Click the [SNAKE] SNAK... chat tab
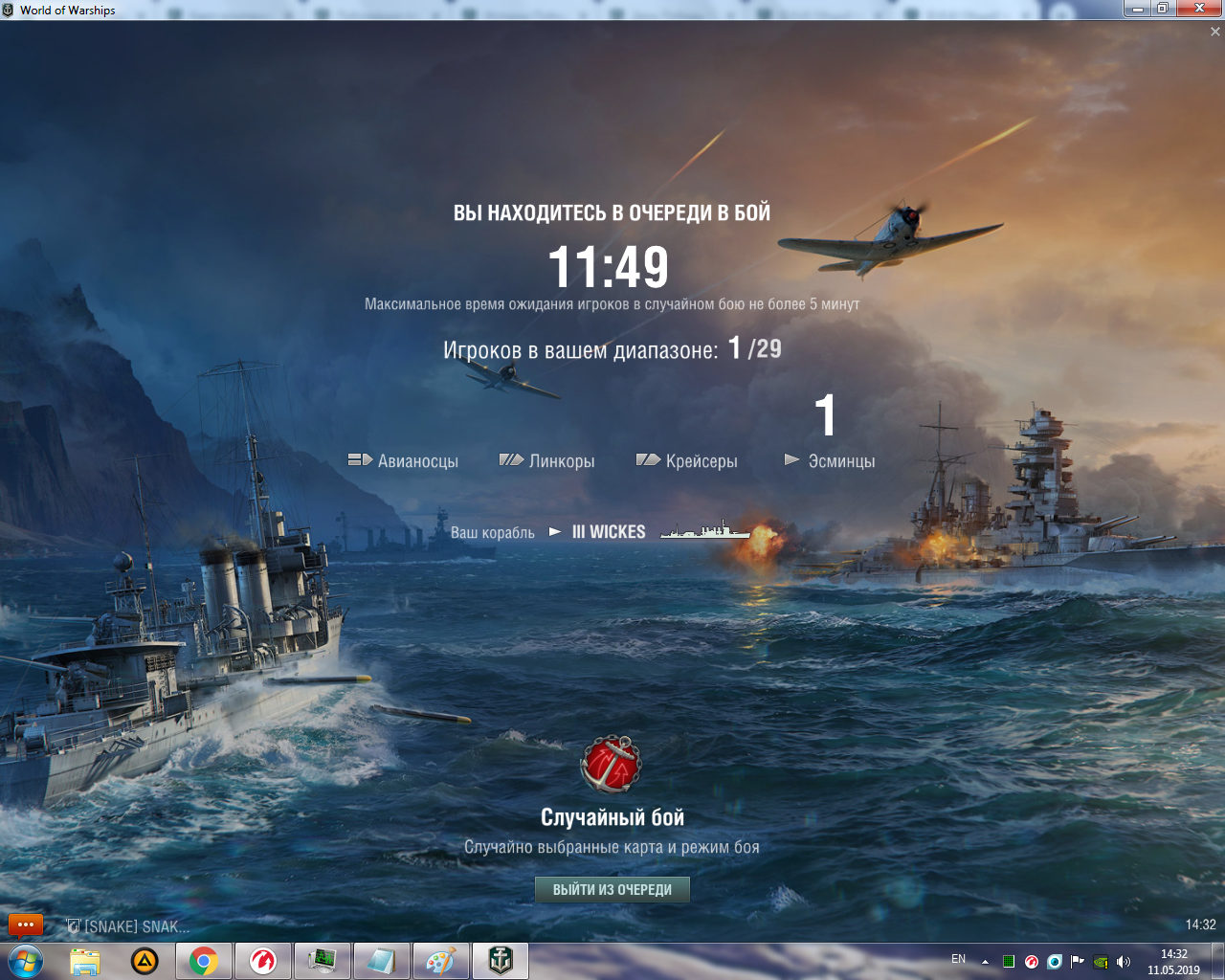 click(x=128, y=926)
